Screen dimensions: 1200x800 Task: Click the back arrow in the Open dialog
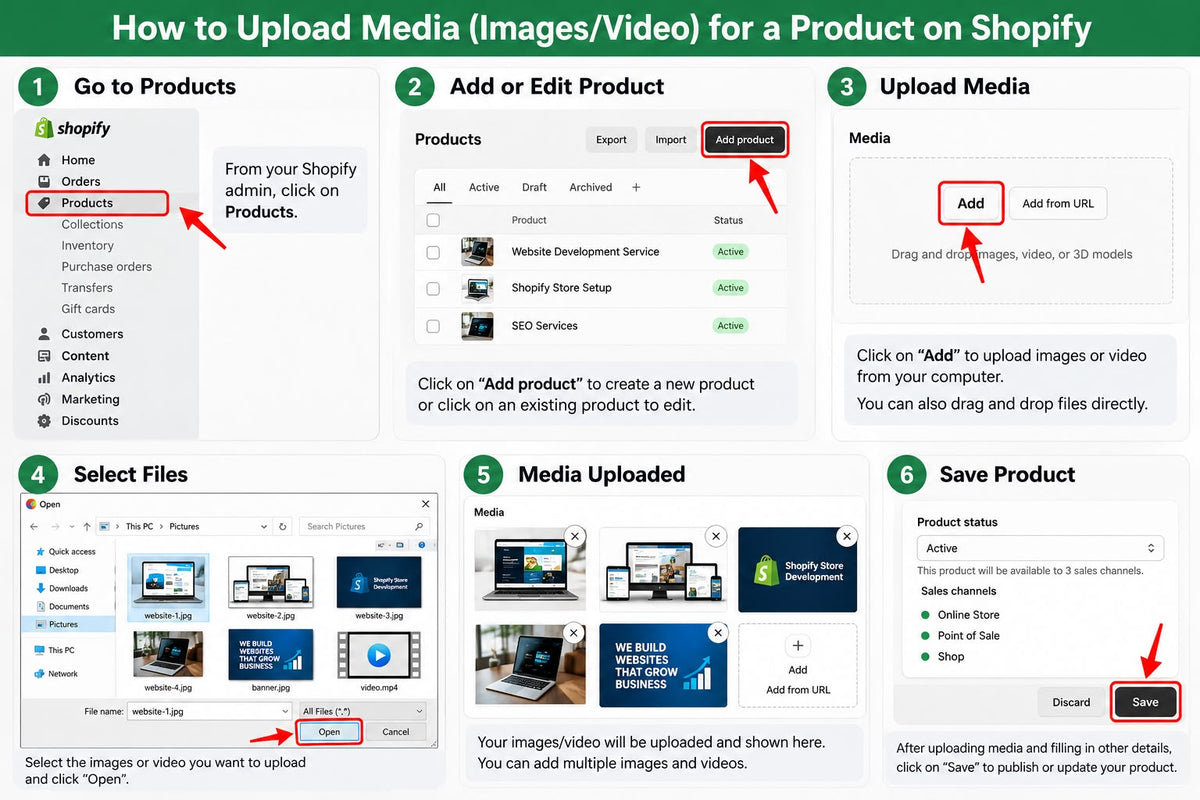(x=34, y=526)
